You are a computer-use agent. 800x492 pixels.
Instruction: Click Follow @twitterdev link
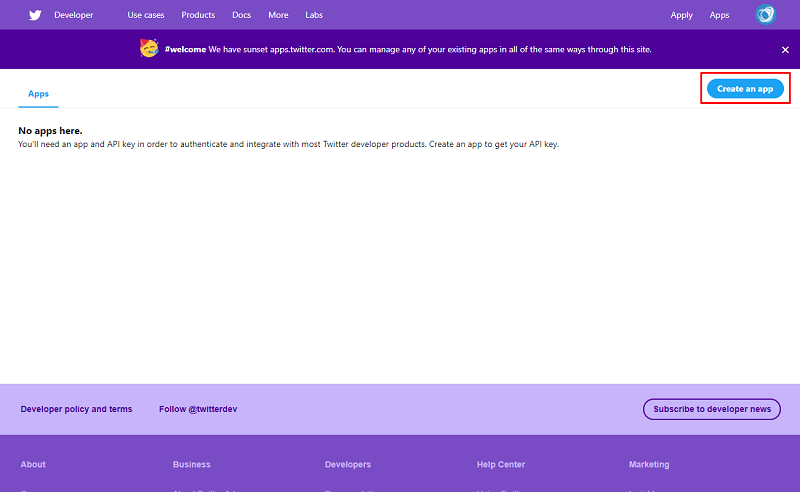(198, 409)
